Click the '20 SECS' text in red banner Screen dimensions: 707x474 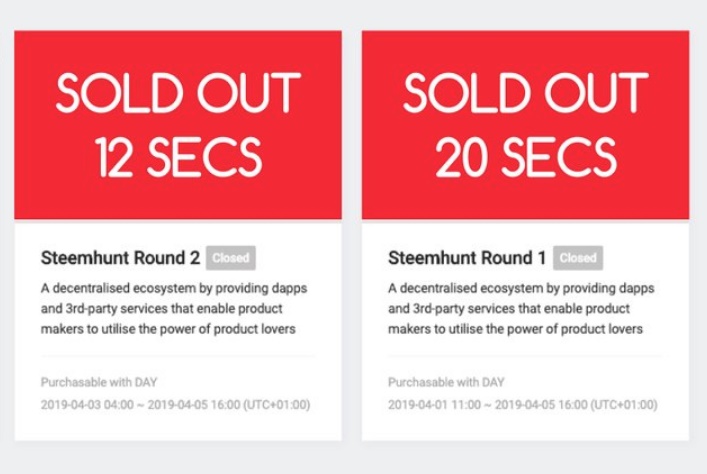(x=525, y=157)
